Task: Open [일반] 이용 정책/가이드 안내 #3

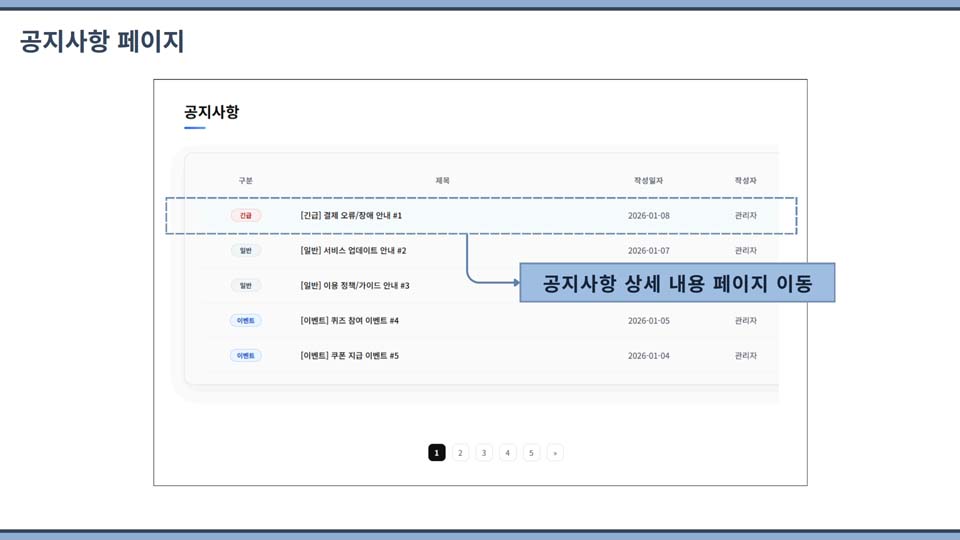Action: pyautogui.click(x=355, y=286)
